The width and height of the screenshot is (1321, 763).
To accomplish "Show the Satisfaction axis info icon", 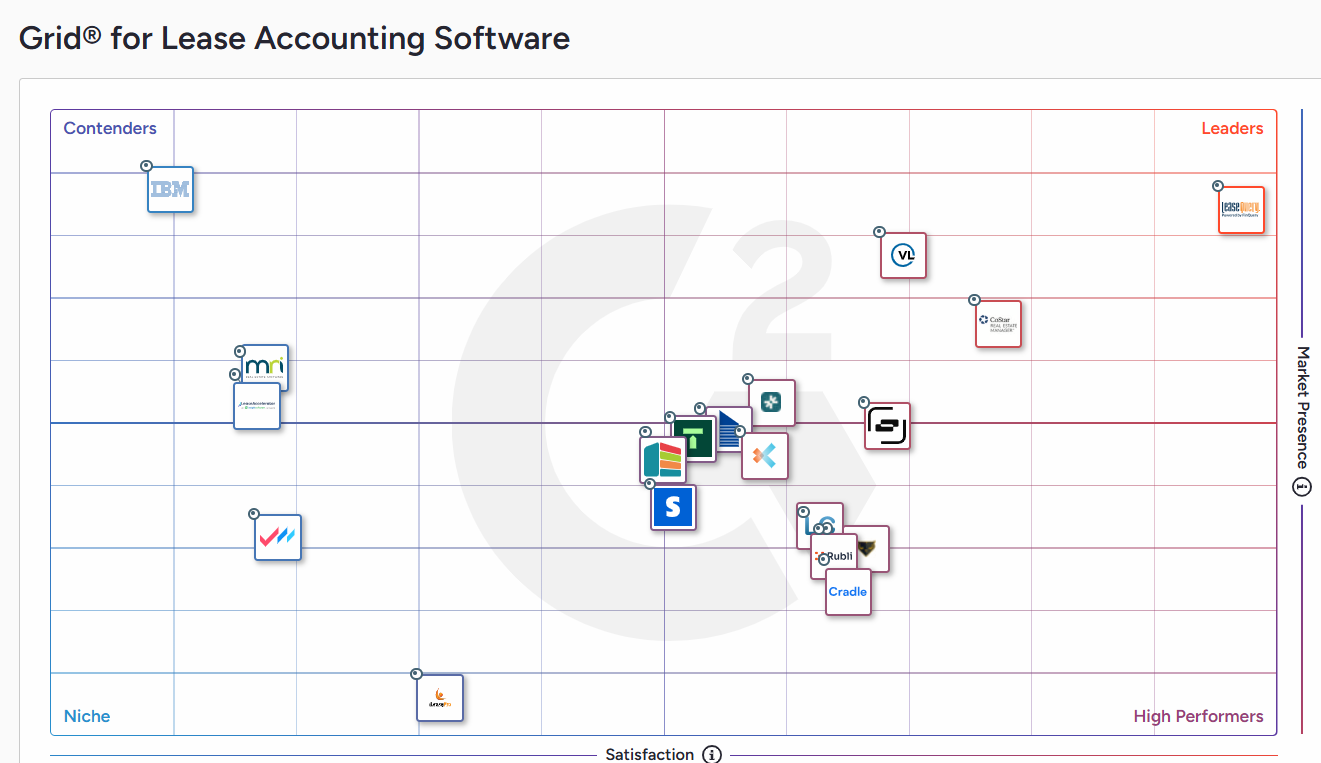I will click(x=711, y=754).
